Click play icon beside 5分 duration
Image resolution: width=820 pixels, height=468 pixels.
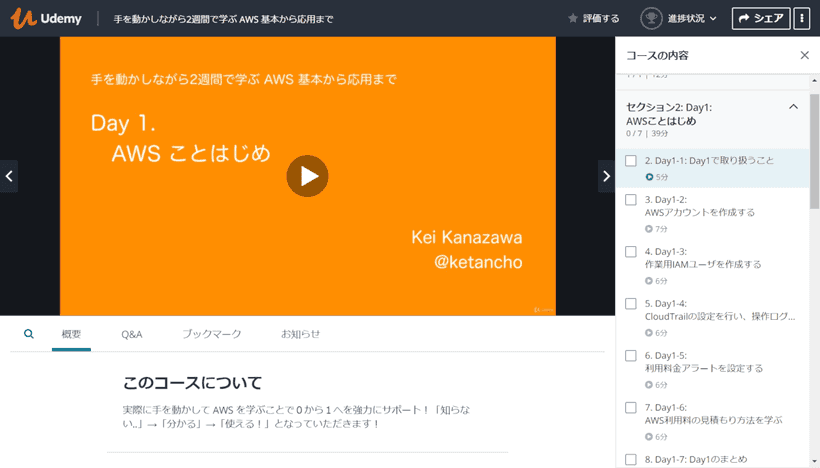[x=649, y=177]
